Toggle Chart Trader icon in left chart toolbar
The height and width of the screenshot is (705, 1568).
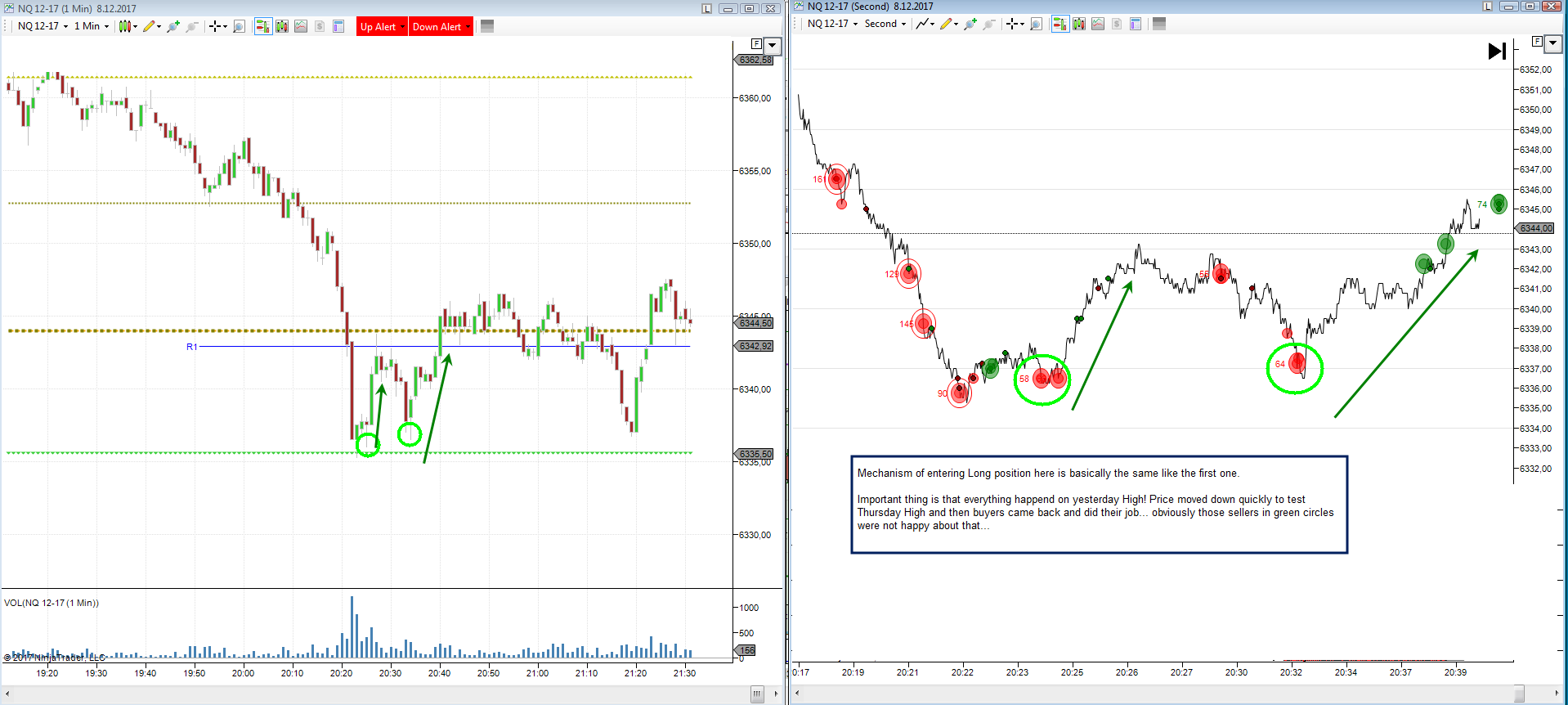[x=262, y=26]
